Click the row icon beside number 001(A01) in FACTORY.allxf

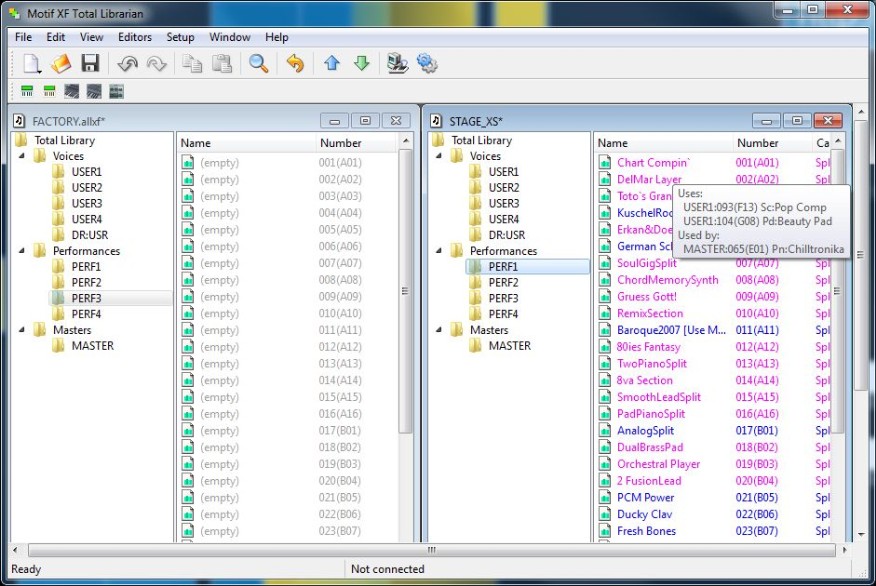pyautogui.click(x=188, y=163)
